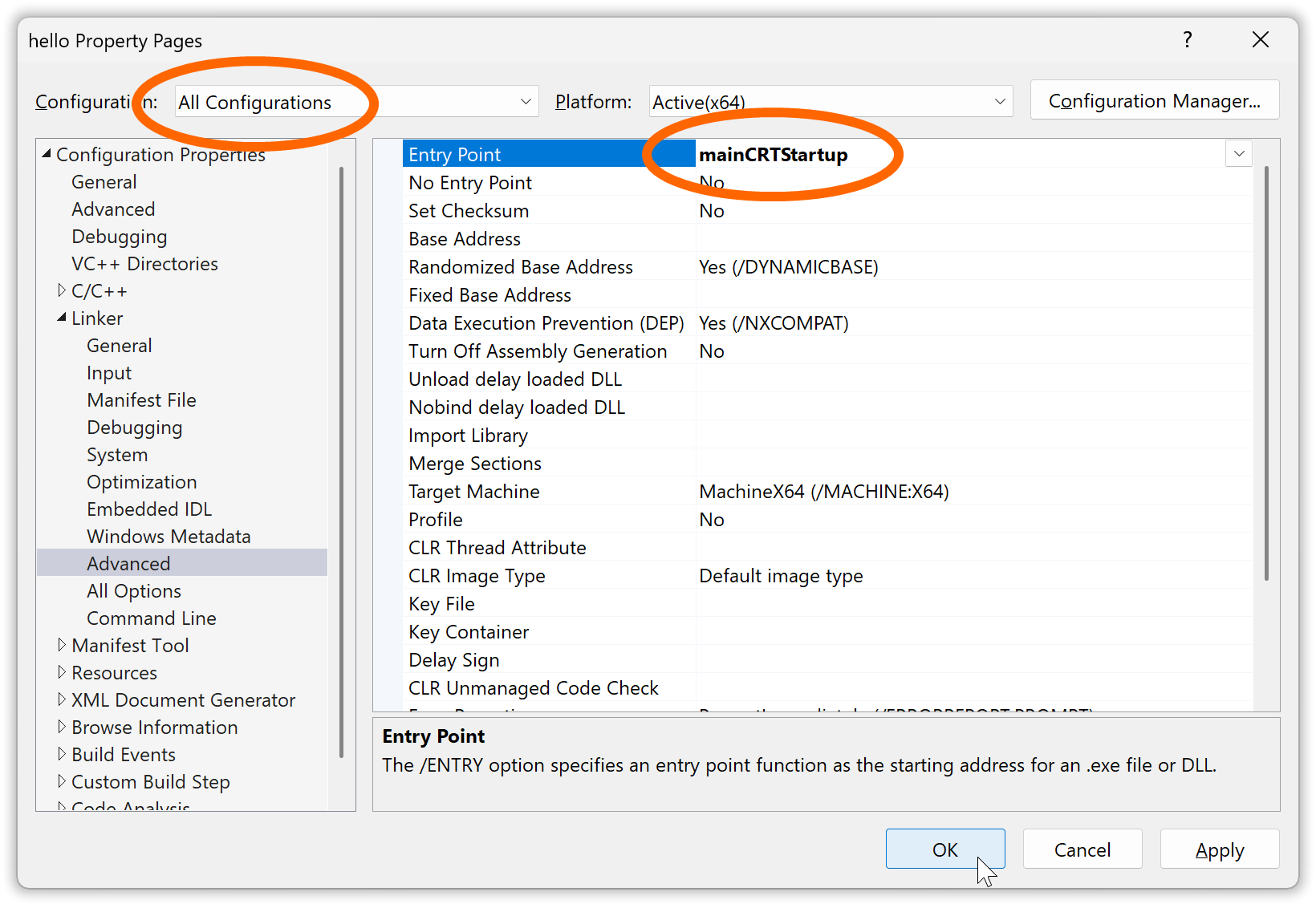
Task: Select the Randomized Base Address property row
Action: [520, 267]
